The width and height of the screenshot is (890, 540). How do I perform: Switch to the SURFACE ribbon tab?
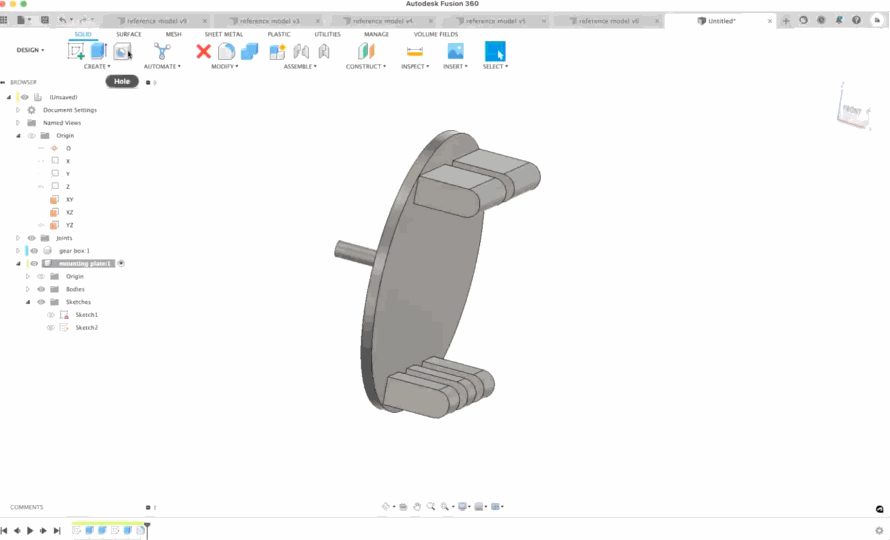tap(129, 35)
